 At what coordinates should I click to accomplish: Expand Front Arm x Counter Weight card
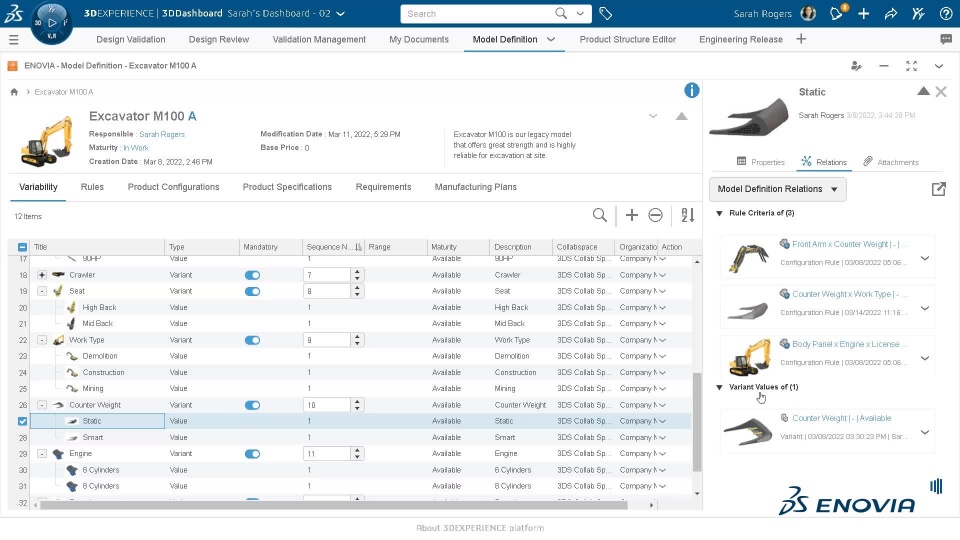pyautogui.click(x=924, y=258)
